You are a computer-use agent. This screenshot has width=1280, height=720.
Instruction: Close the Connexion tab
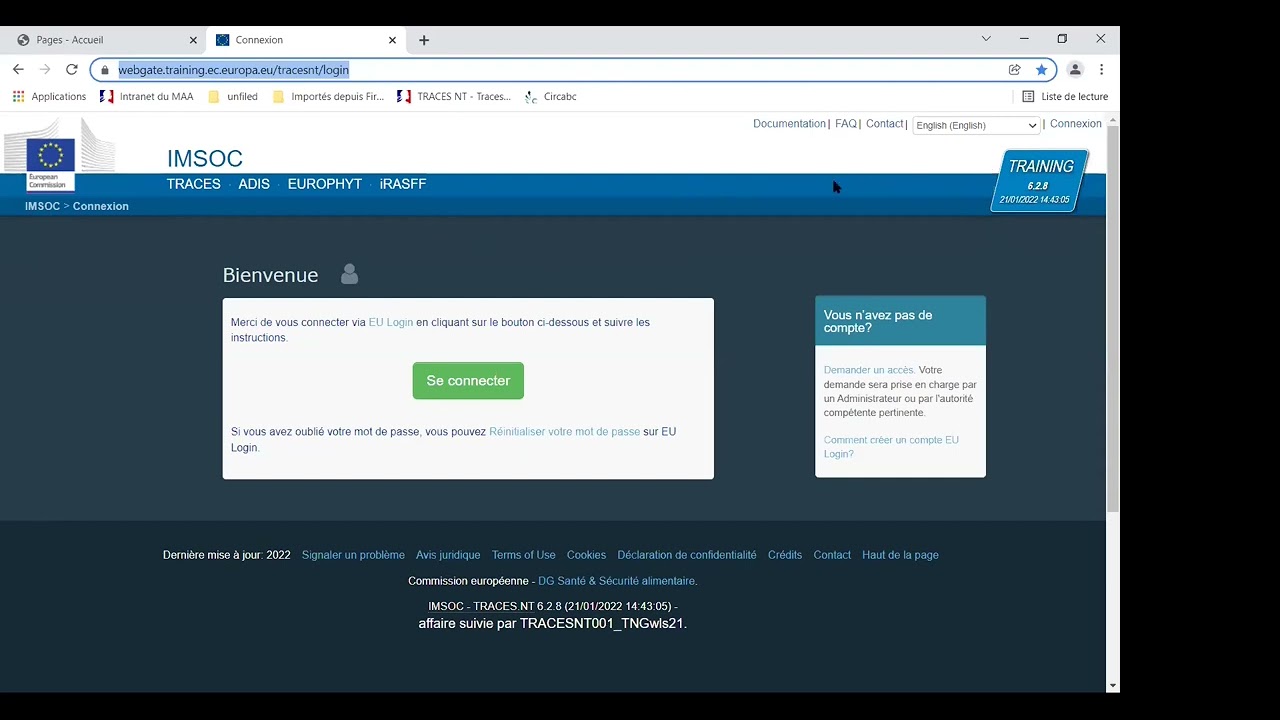coord(392,40)
